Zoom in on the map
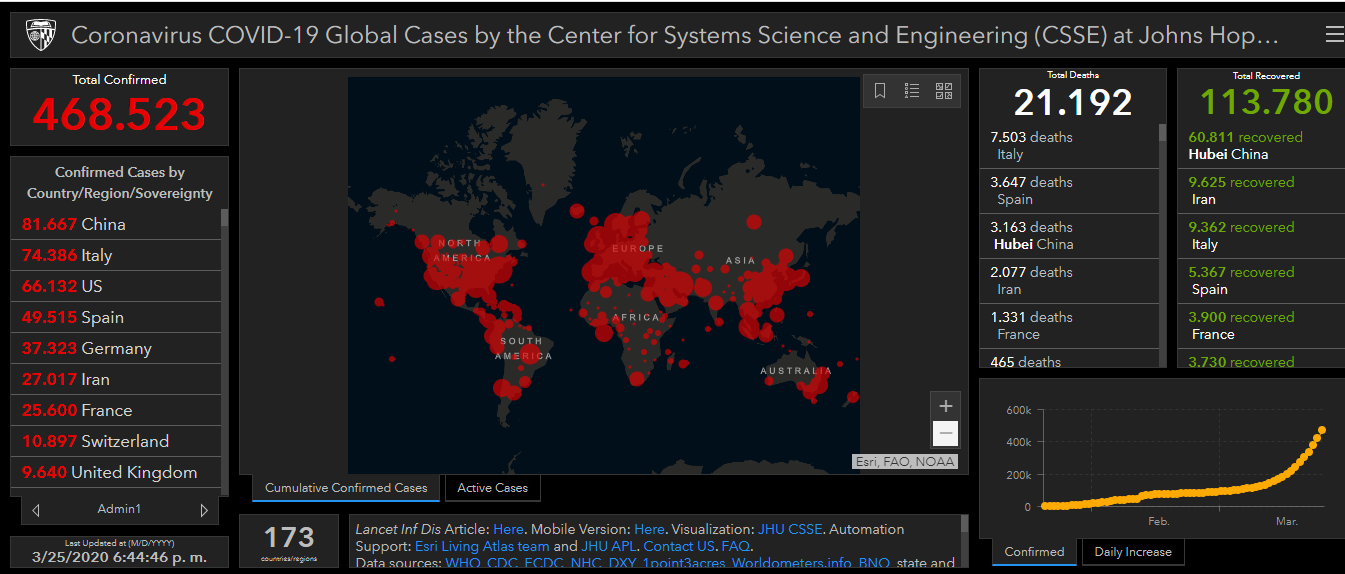Viewport: 1345px width, 574px height. [x=945, y=406]
